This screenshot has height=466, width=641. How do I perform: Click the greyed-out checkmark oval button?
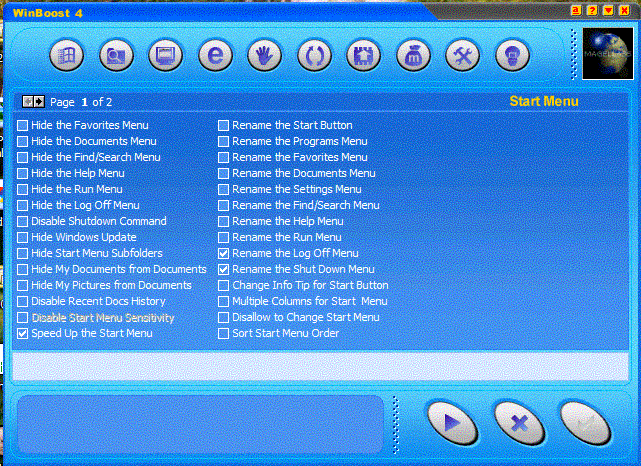[586, 423]
